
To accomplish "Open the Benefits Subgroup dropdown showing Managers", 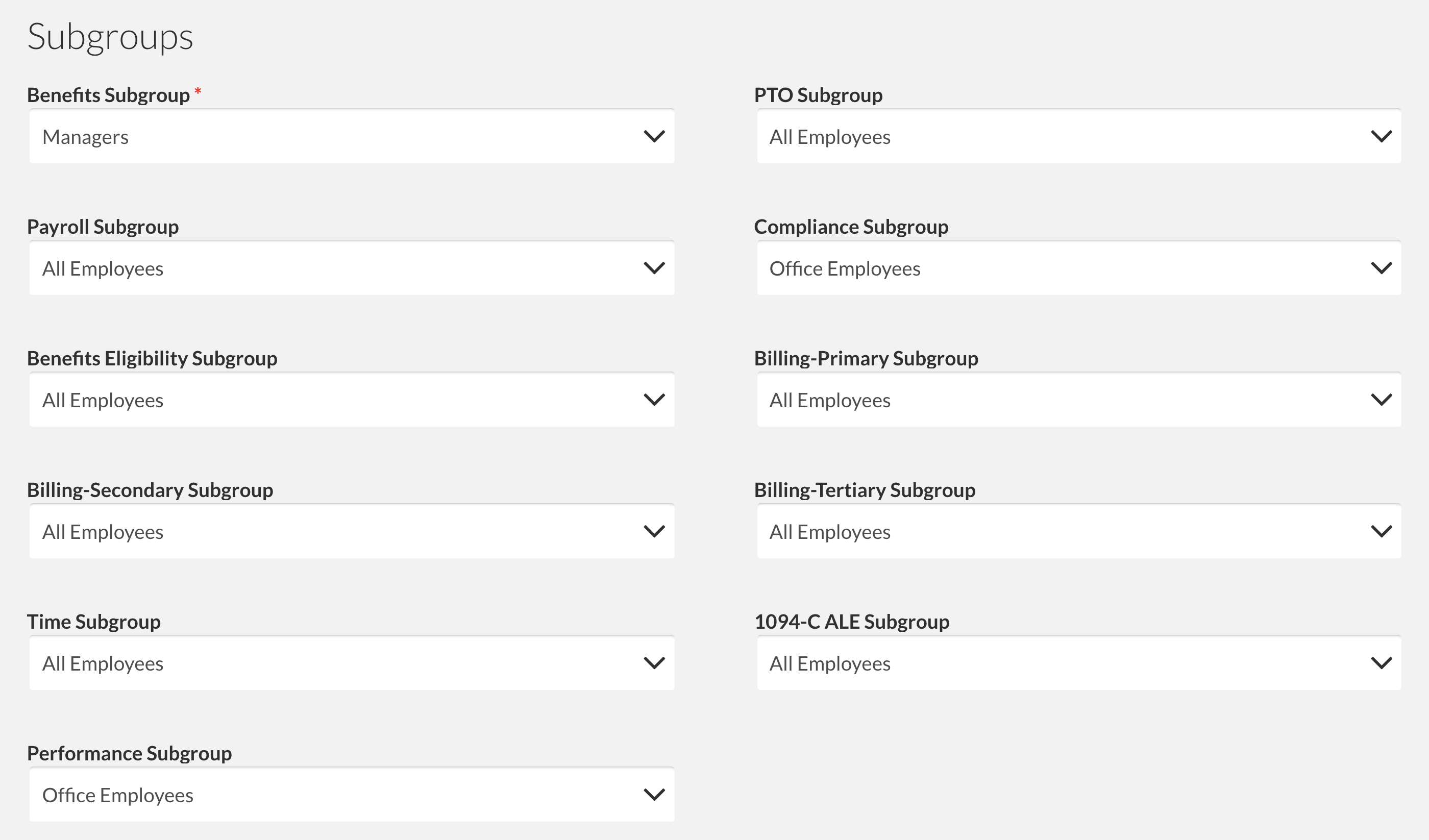I will (352, 137).
